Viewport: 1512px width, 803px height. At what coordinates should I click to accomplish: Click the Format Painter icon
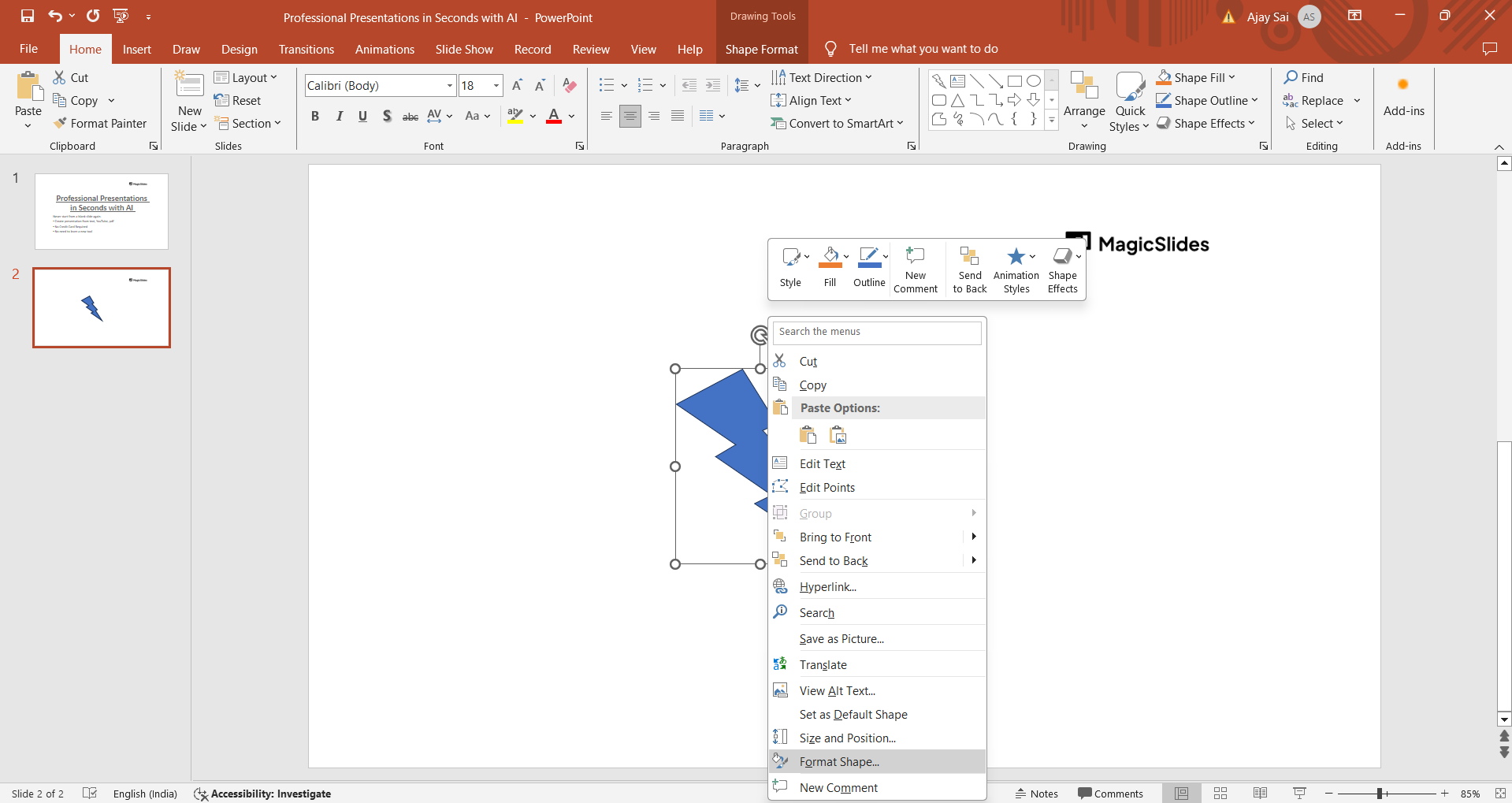coord(61,124)
